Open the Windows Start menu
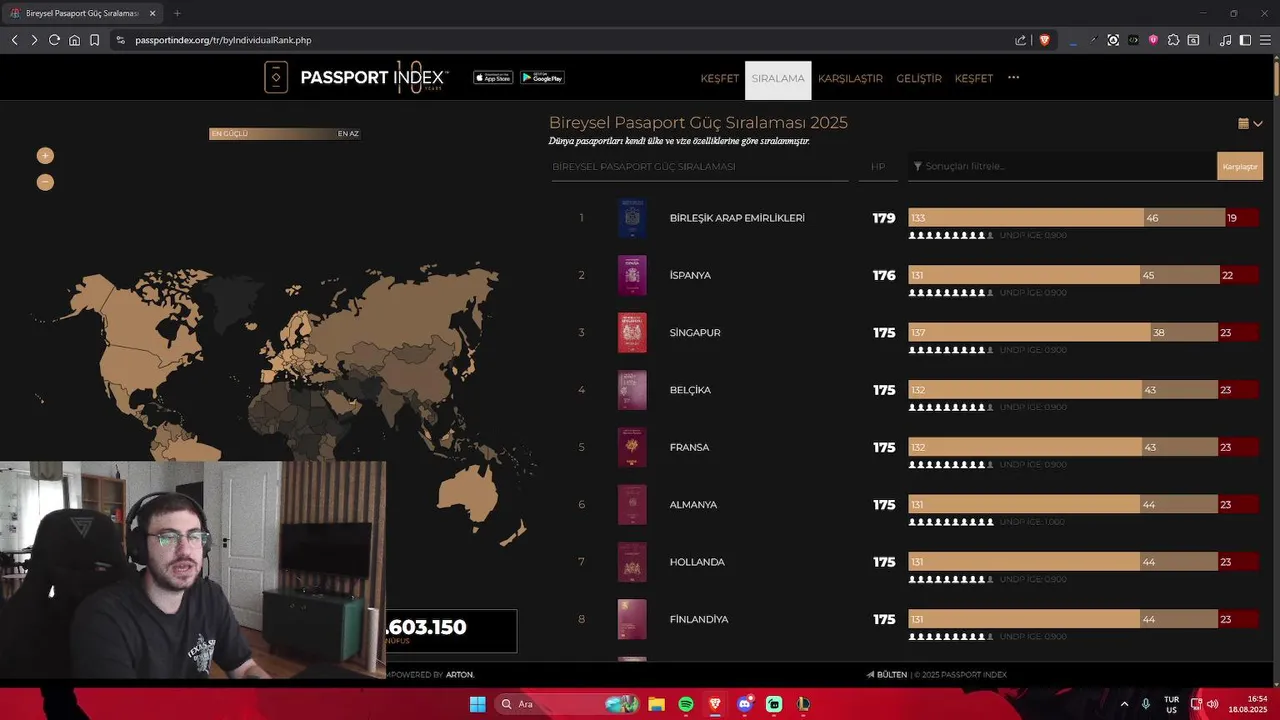This screenshot has height=720, width=1280. click(x=477, y=704)
